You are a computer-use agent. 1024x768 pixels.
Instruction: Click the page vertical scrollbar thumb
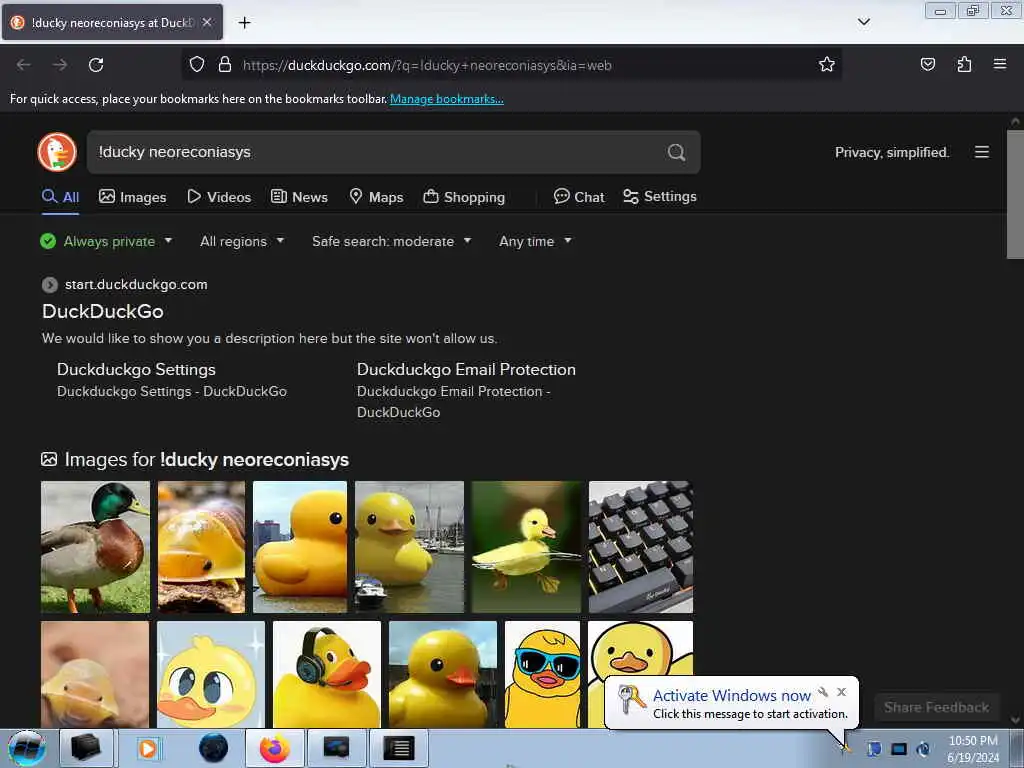[1015, 195]
